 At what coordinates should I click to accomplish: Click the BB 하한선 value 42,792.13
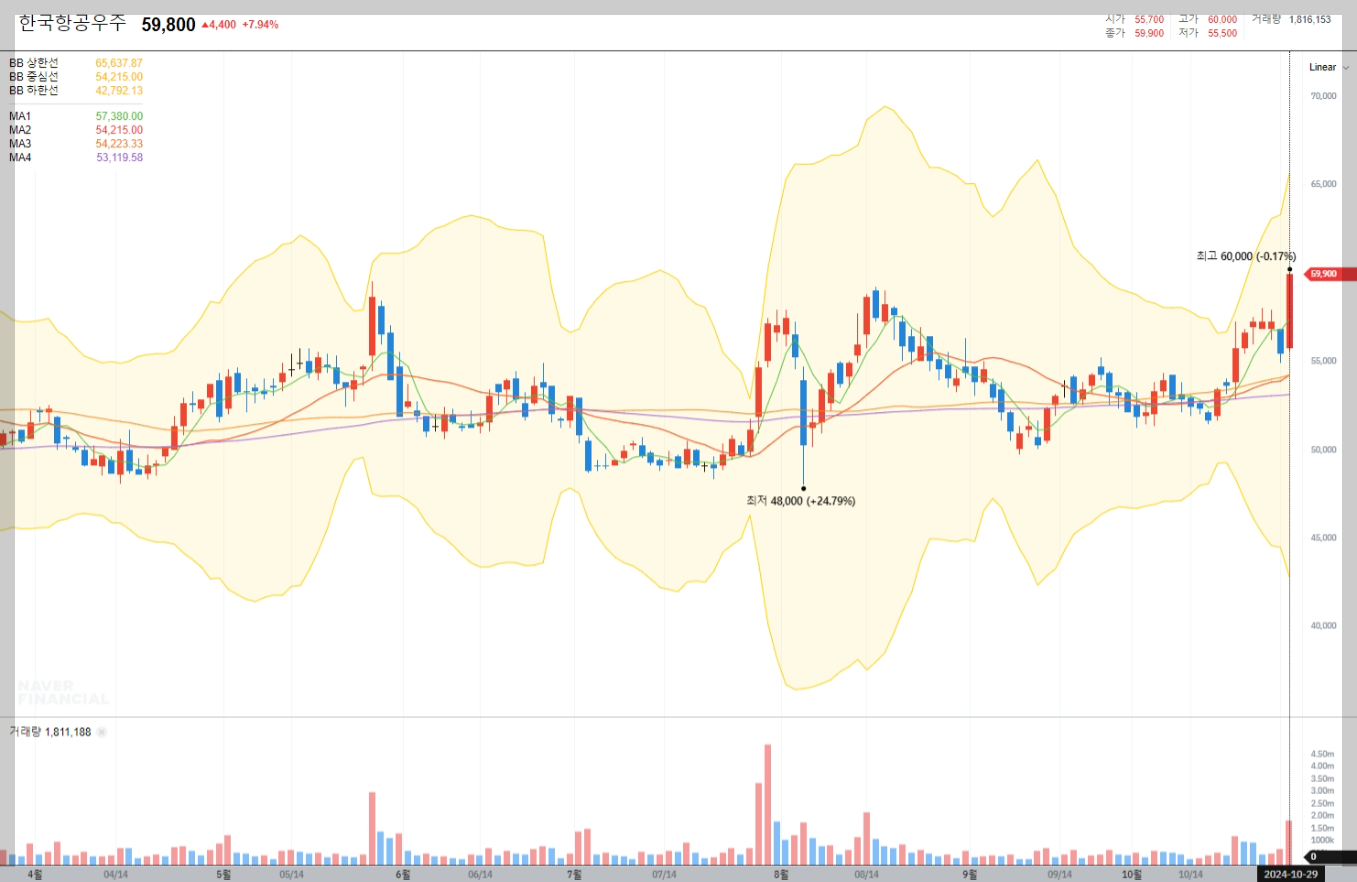[x=119, y=90]
